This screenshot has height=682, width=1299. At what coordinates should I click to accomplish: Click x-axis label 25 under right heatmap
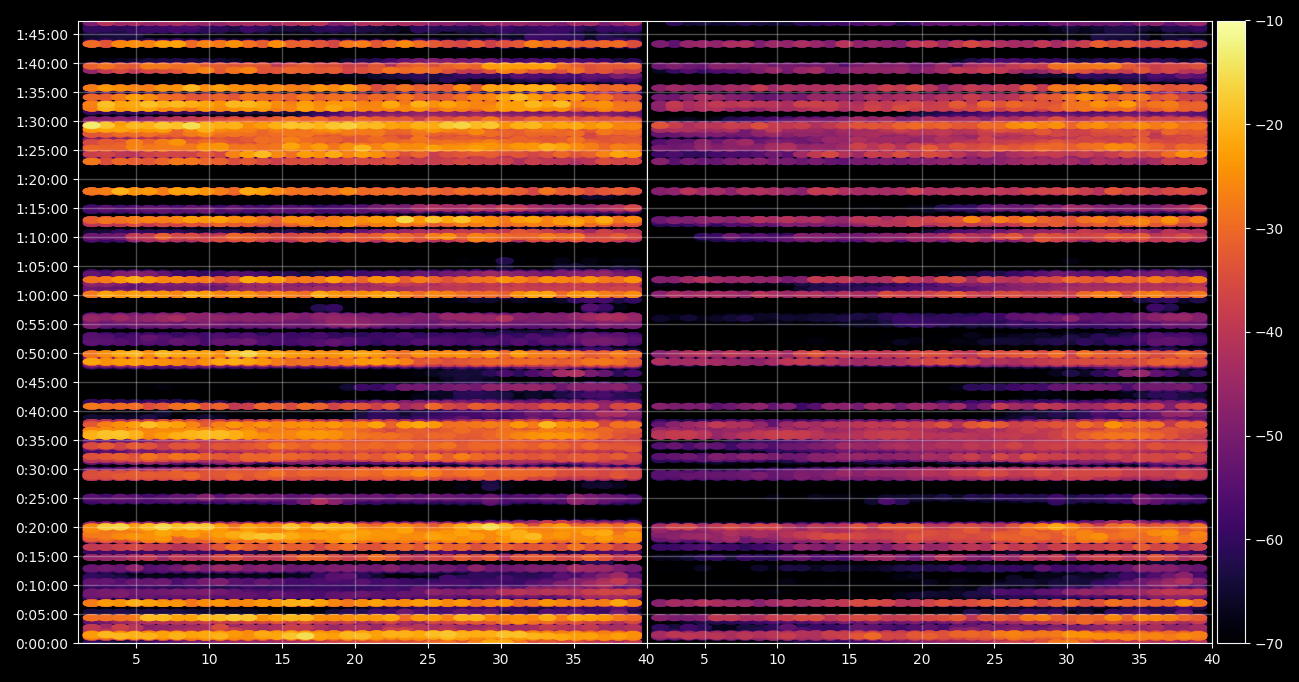[x=994, y=660]
